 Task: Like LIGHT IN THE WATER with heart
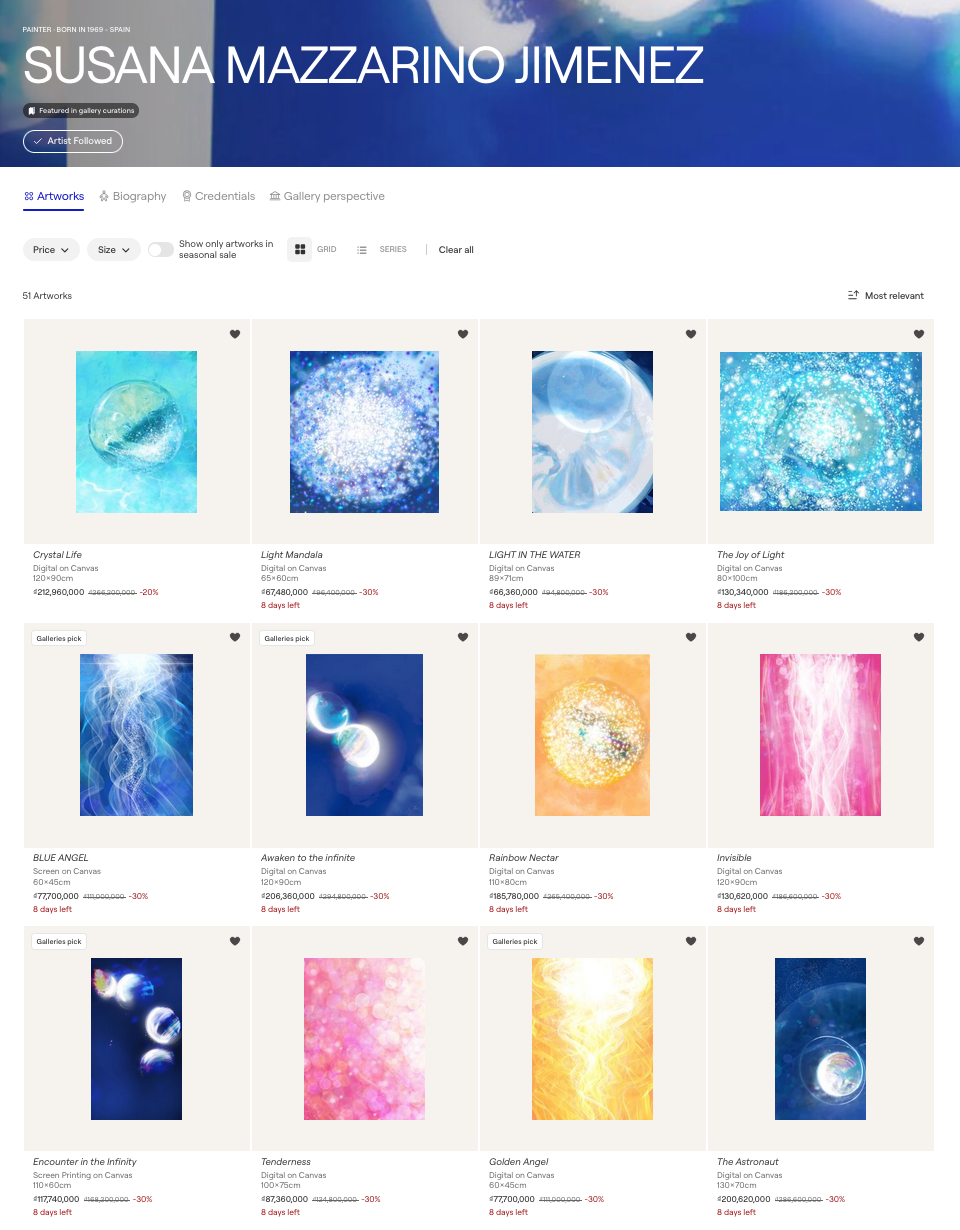click(691, 334)
